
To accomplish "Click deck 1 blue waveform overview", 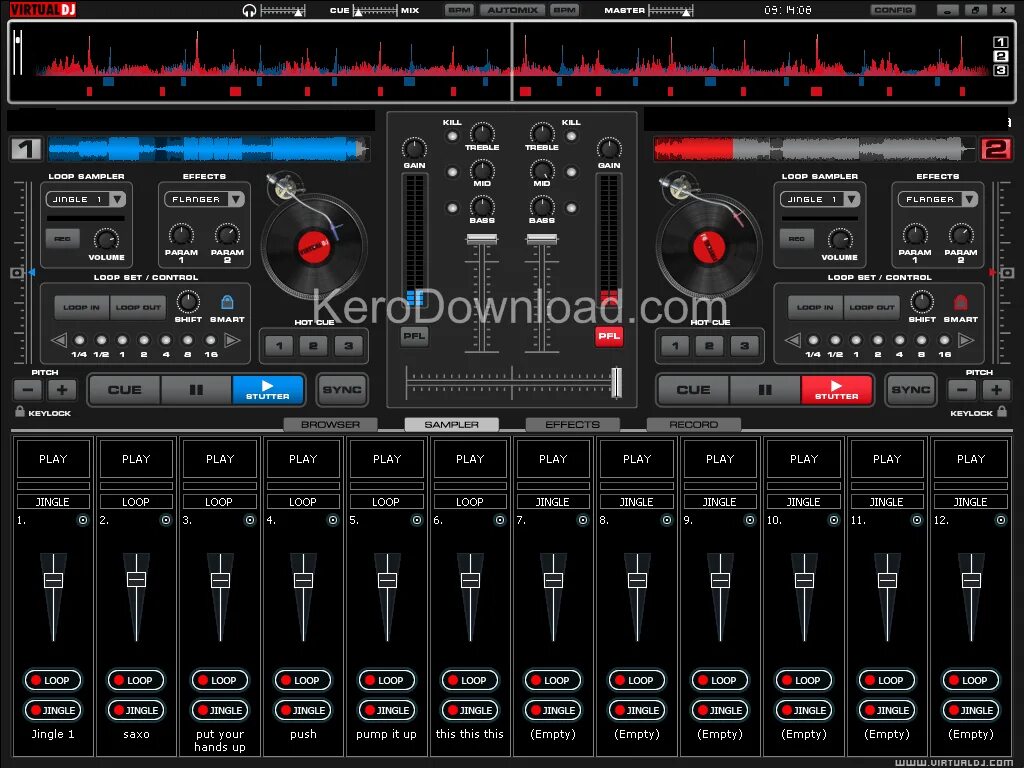I will [208, 149].
